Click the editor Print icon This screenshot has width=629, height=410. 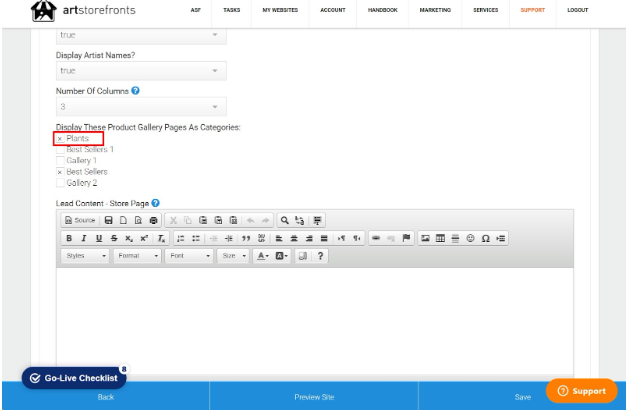(x=153, y=220)
